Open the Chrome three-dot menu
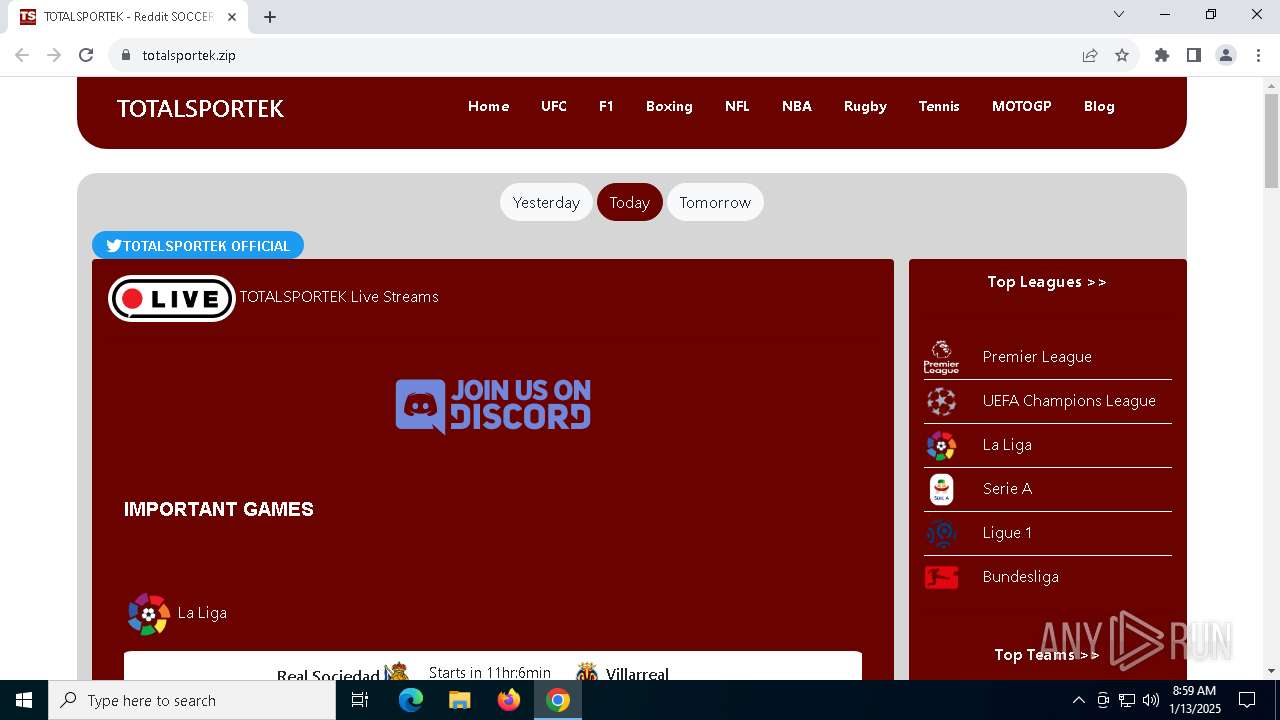 pos(1258,55)
